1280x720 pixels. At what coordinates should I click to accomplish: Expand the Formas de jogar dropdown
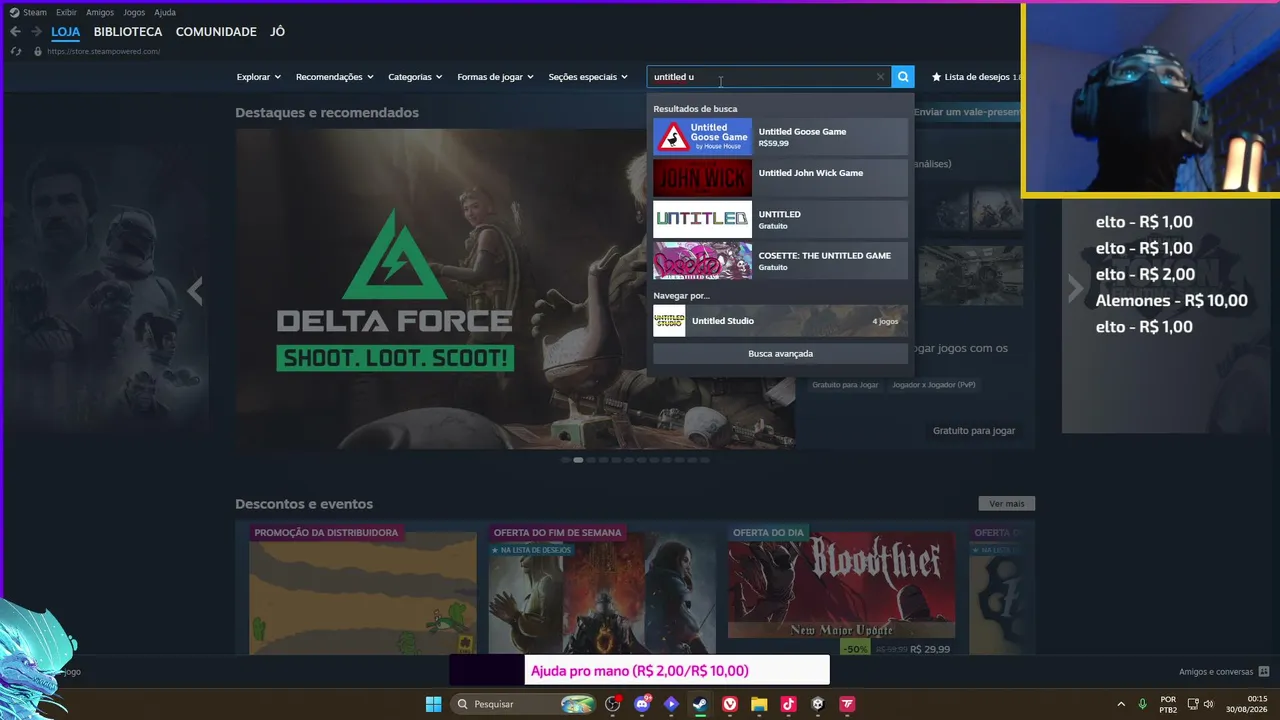click(x=495, y=77)
